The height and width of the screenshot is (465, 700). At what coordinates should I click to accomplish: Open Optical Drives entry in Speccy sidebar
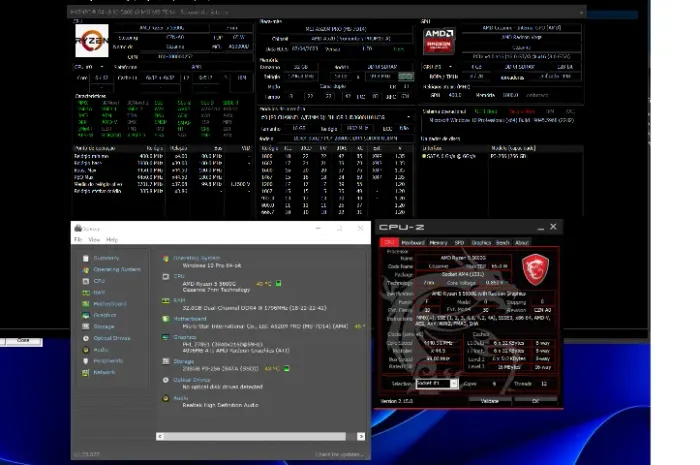click(112, 338)
